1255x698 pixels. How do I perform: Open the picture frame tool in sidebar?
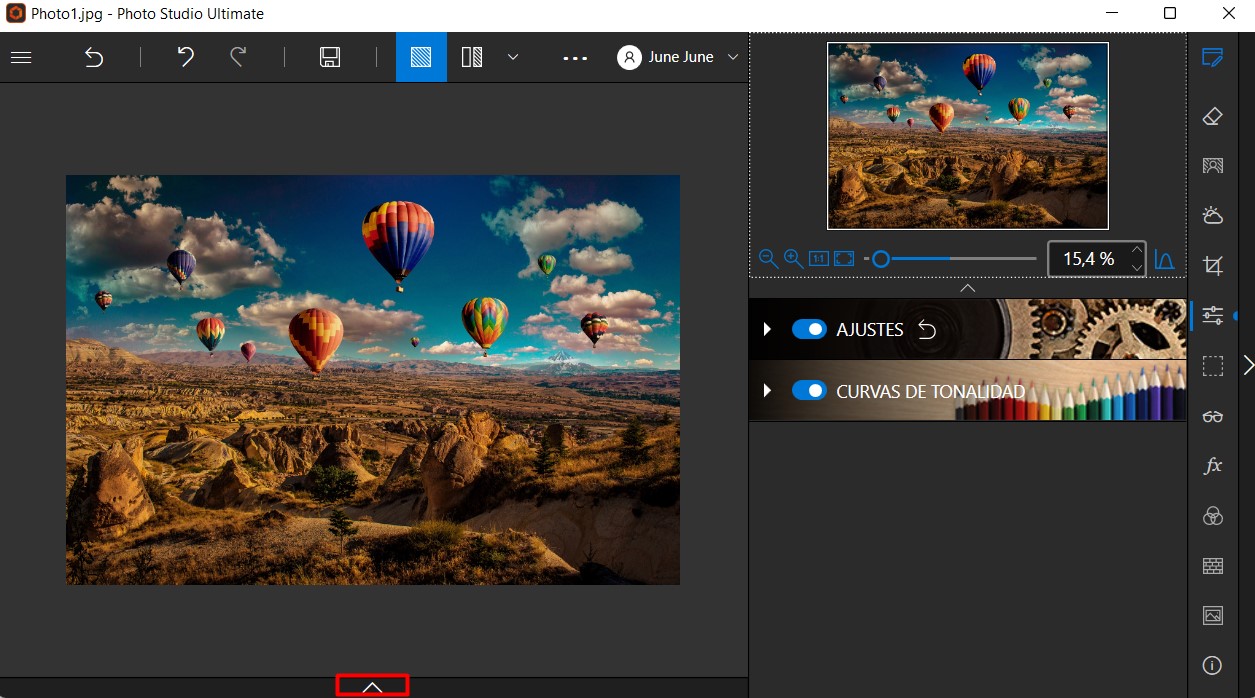click(x=1213, y=616)
